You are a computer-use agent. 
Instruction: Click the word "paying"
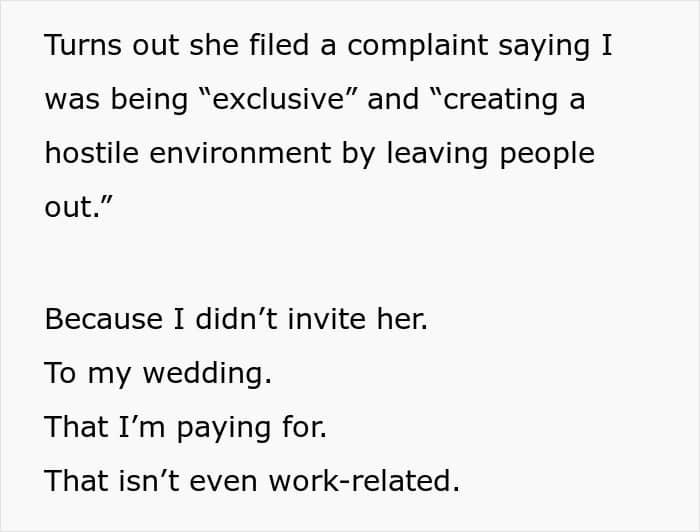pos(224,428)
